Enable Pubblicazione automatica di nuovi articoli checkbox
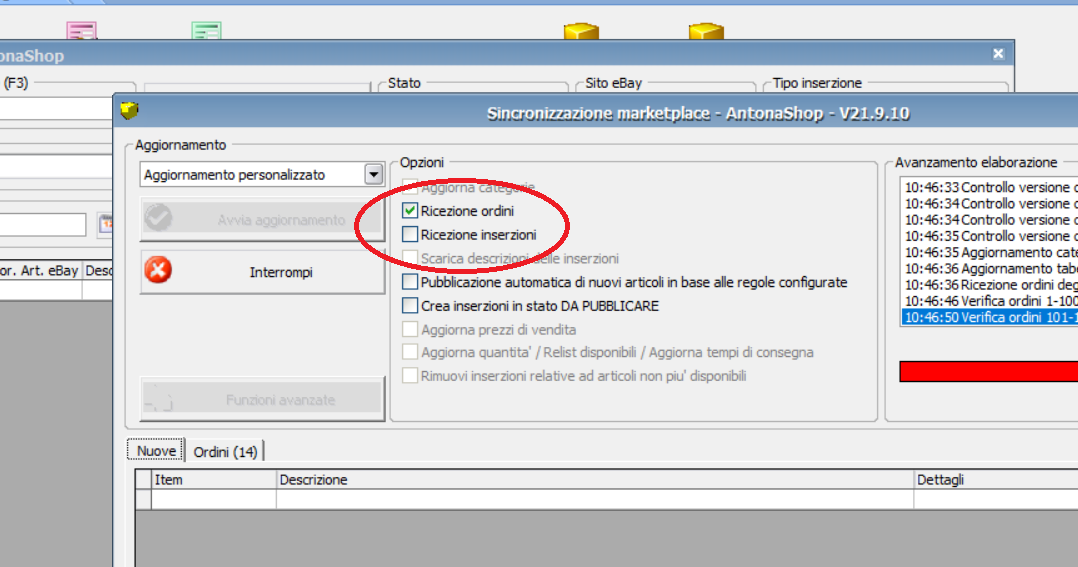The height and width of the screenshot is (567, 1078). (410, 282)
